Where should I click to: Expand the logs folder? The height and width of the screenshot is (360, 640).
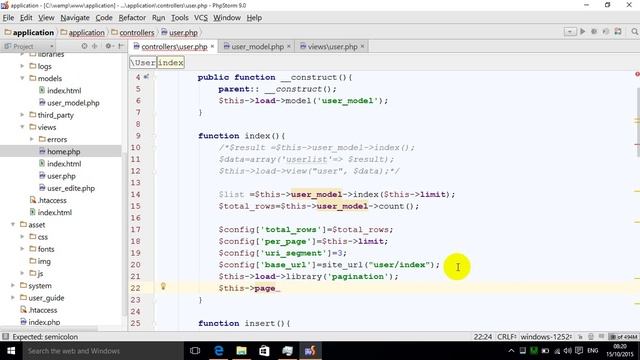coord(22,66)
